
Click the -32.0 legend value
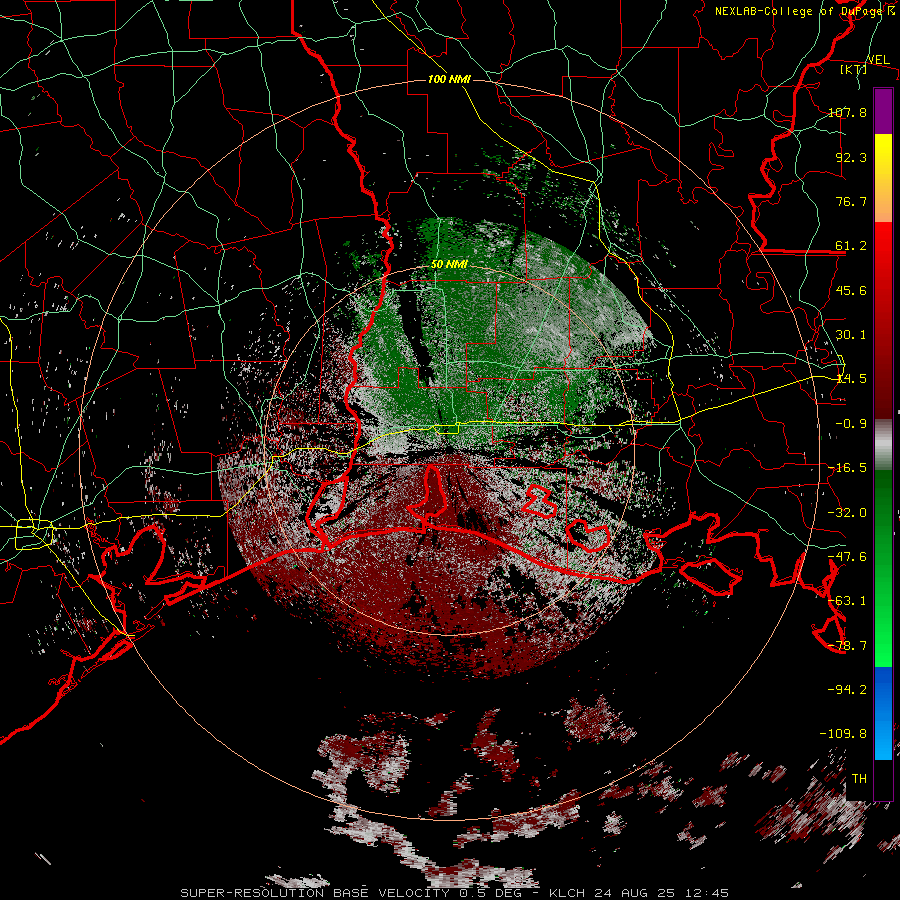click(847, 513)
